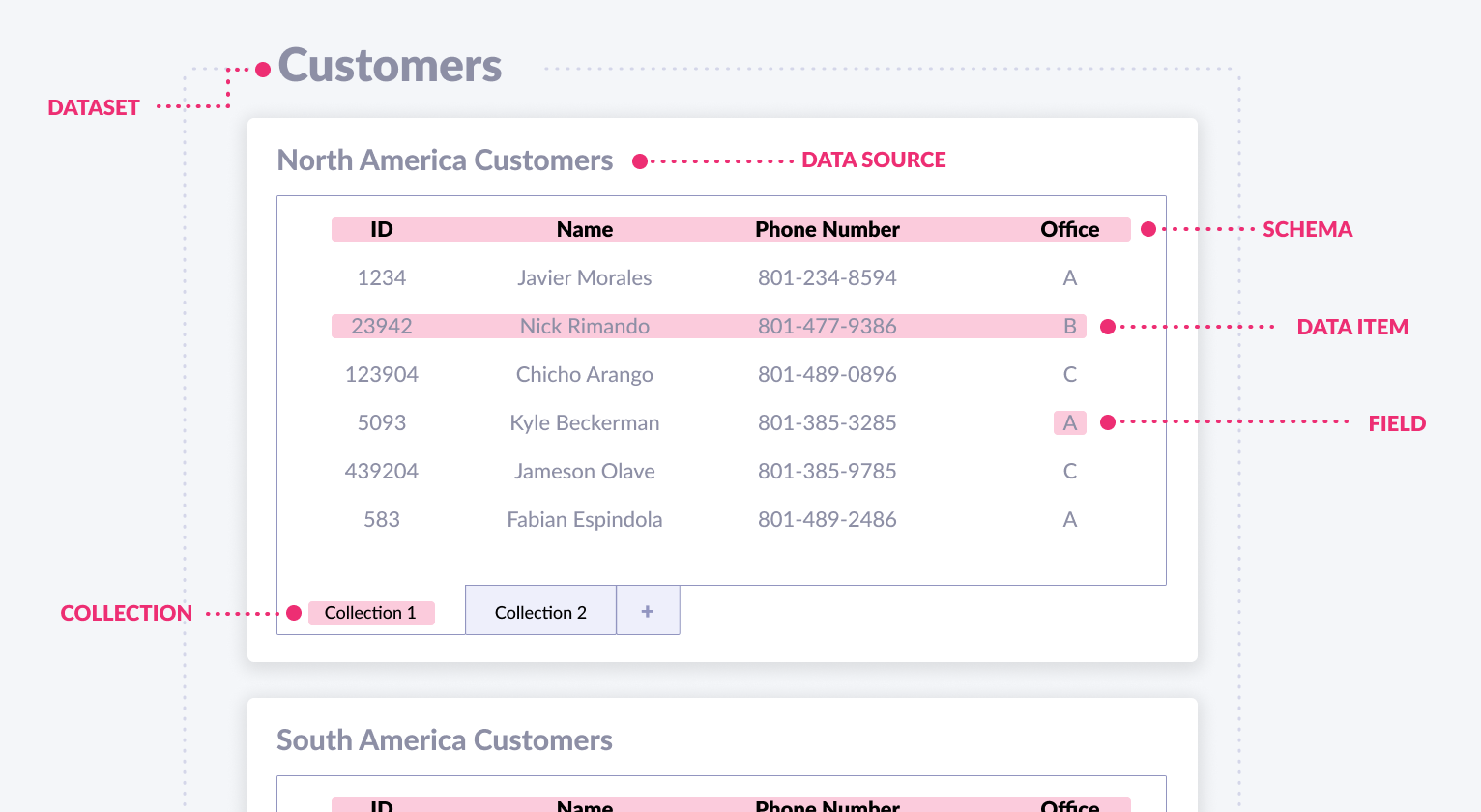Click office value A in Fabian Espindola row
The image size is (1481, 812).
[1070, 519]
